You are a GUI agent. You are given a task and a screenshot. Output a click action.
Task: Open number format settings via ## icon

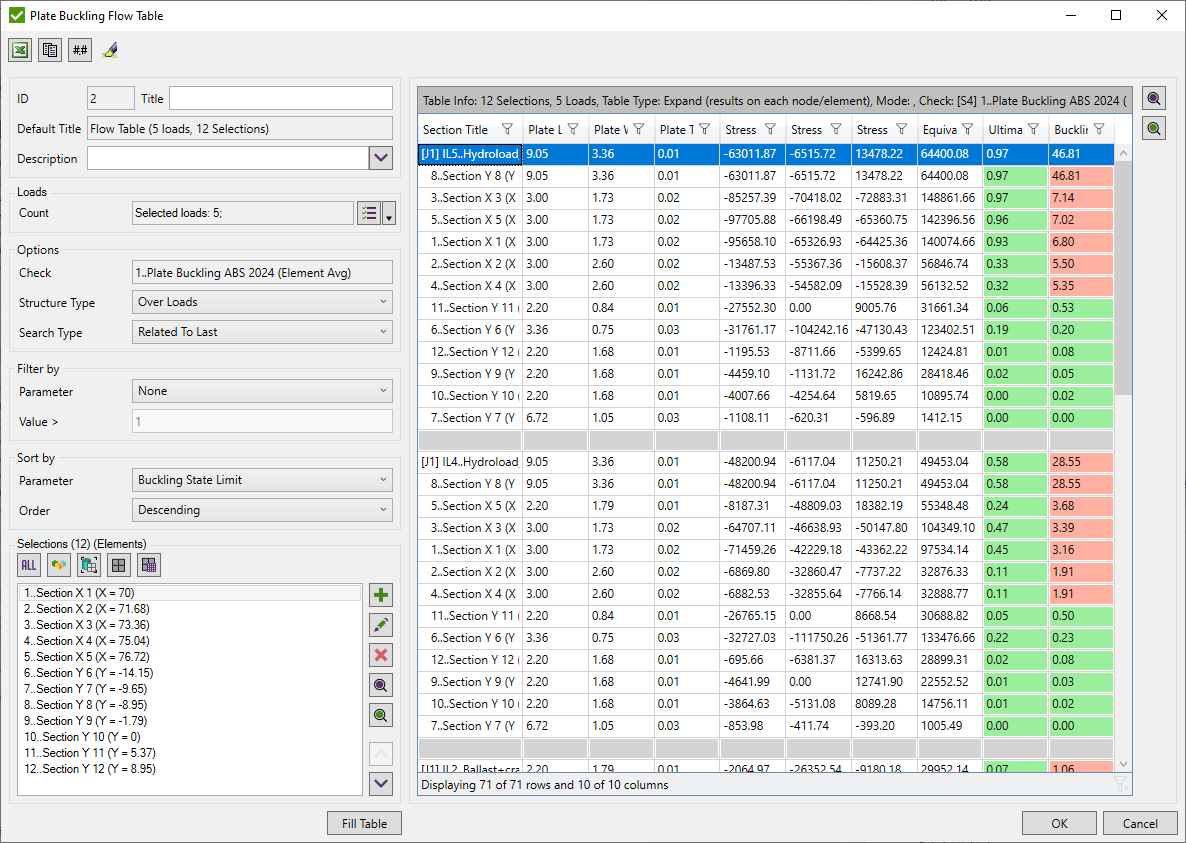click(79, 49)
